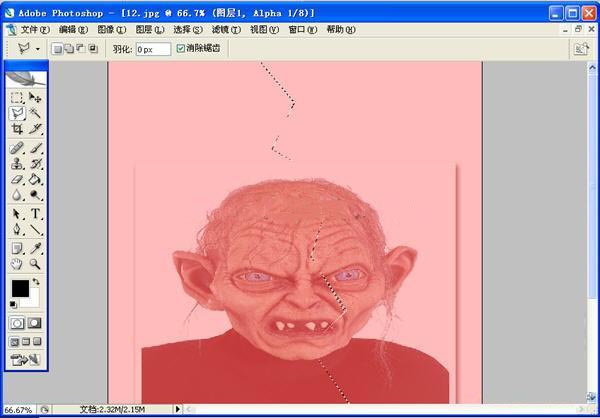
Task: Select the Path Selection tool
Action: coord(16,214)
